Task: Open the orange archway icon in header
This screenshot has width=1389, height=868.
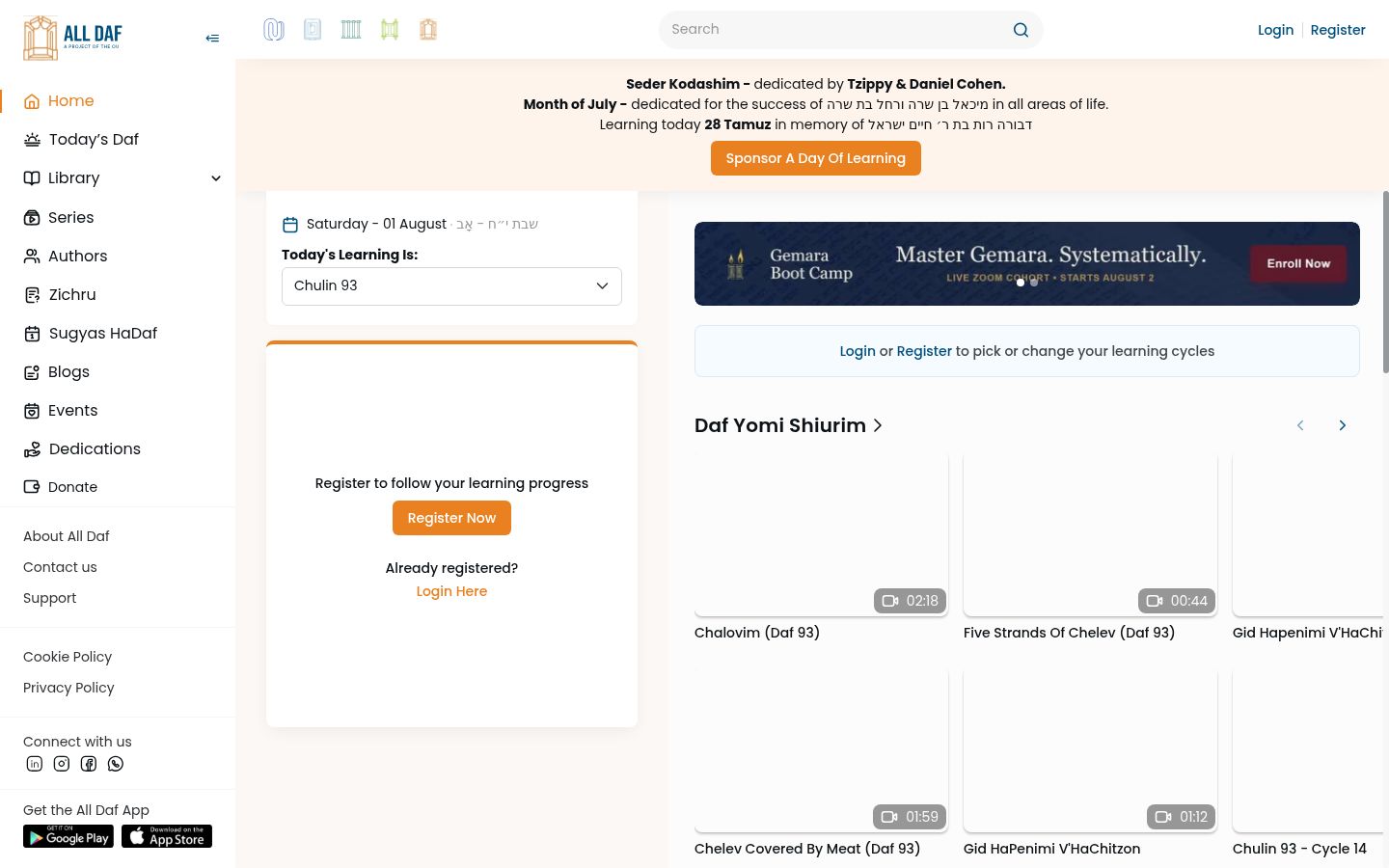Action: (428, 30)
